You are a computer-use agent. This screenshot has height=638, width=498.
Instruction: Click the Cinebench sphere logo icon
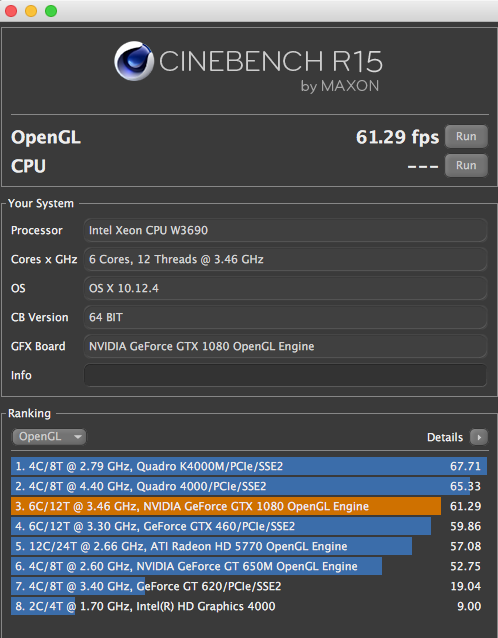(x=134, y=61)
